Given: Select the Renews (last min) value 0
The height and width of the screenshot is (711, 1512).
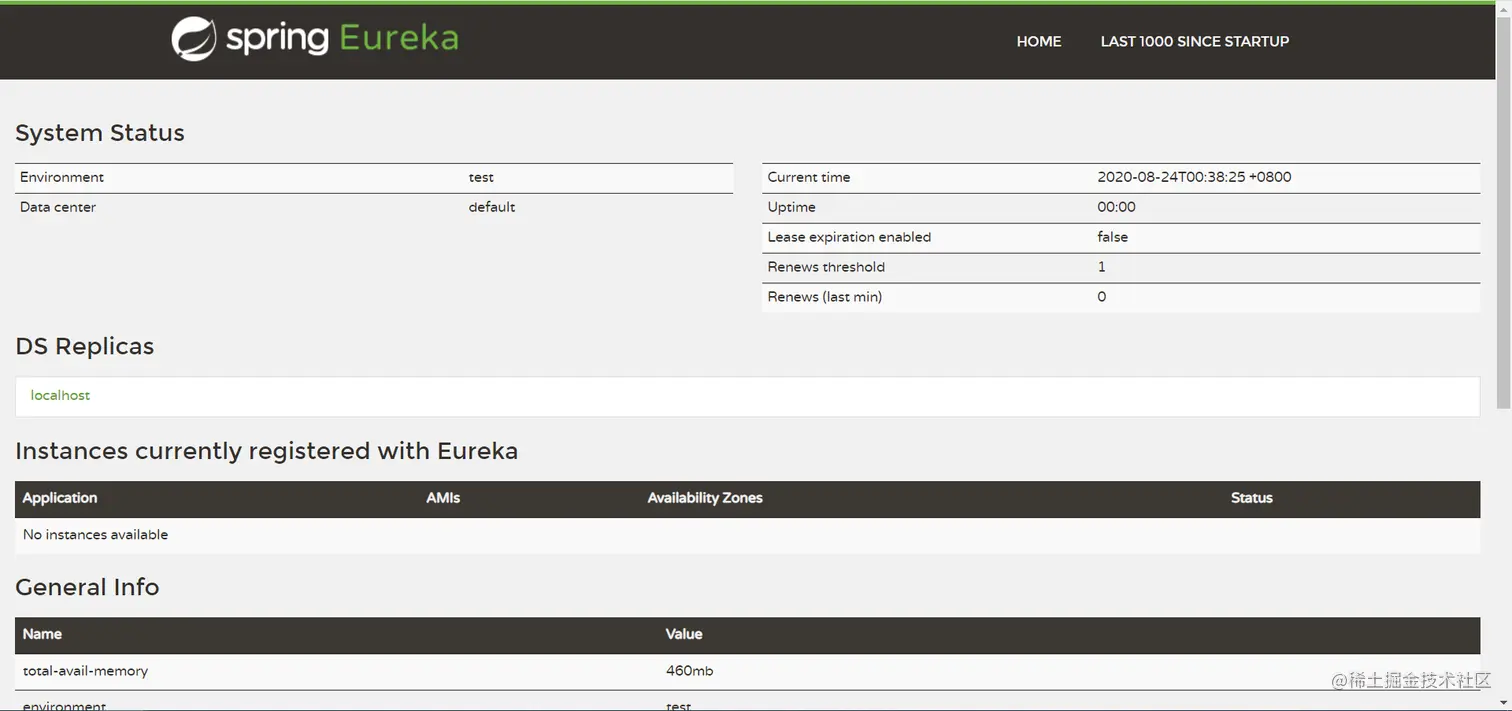Looking at the screenshot, I should [x=1101, y=297].
